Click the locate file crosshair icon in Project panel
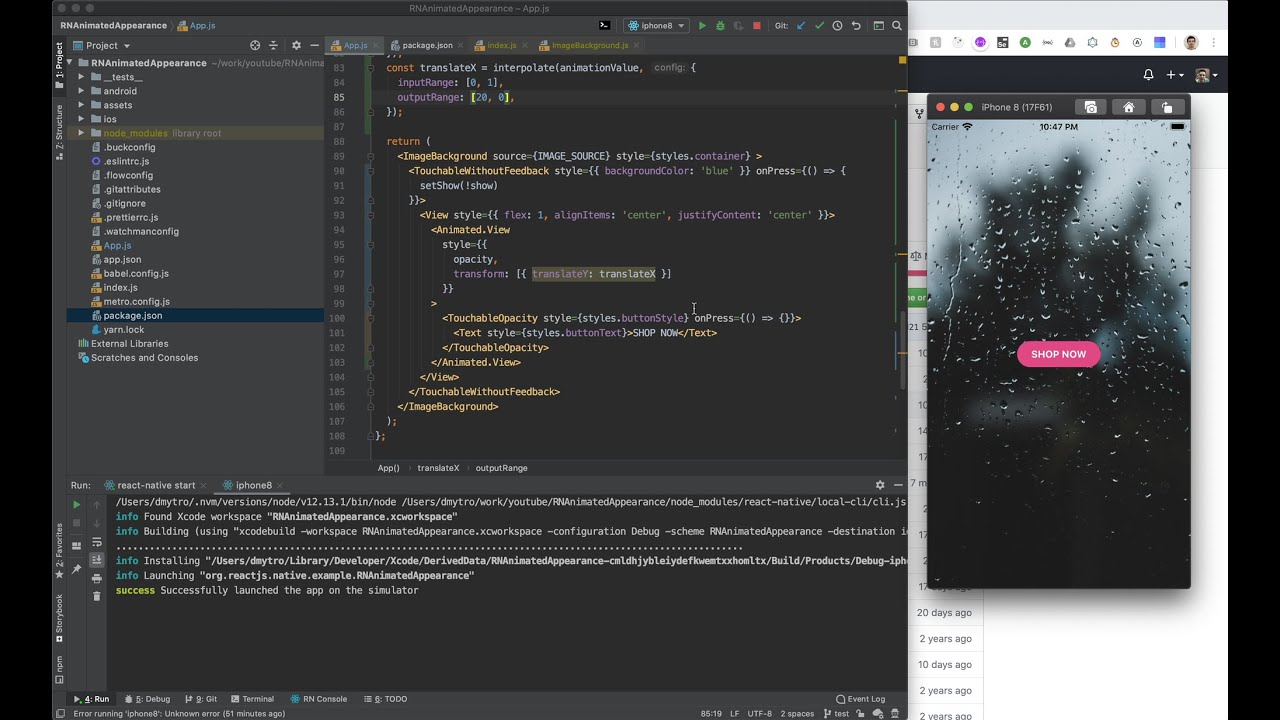The width and height of the screenshot is (1280, 720). point(255,45)
